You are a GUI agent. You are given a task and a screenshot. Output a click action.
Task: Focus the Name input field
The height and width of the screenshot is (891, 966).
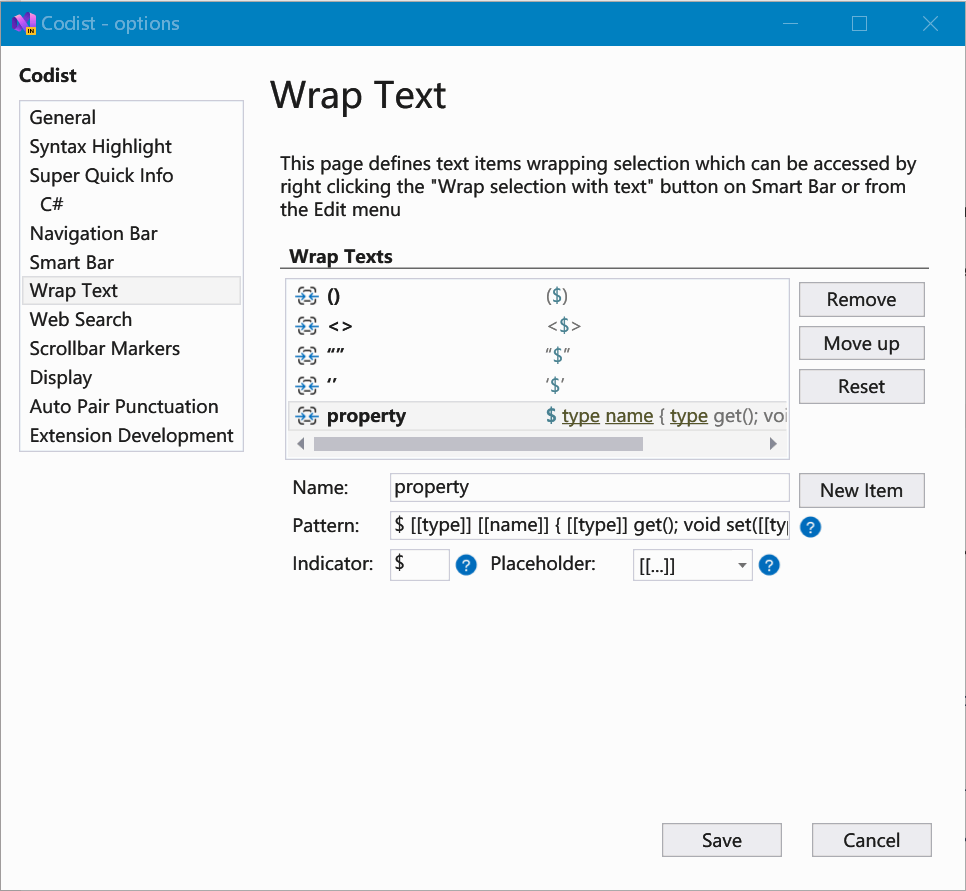coord(590,487)
